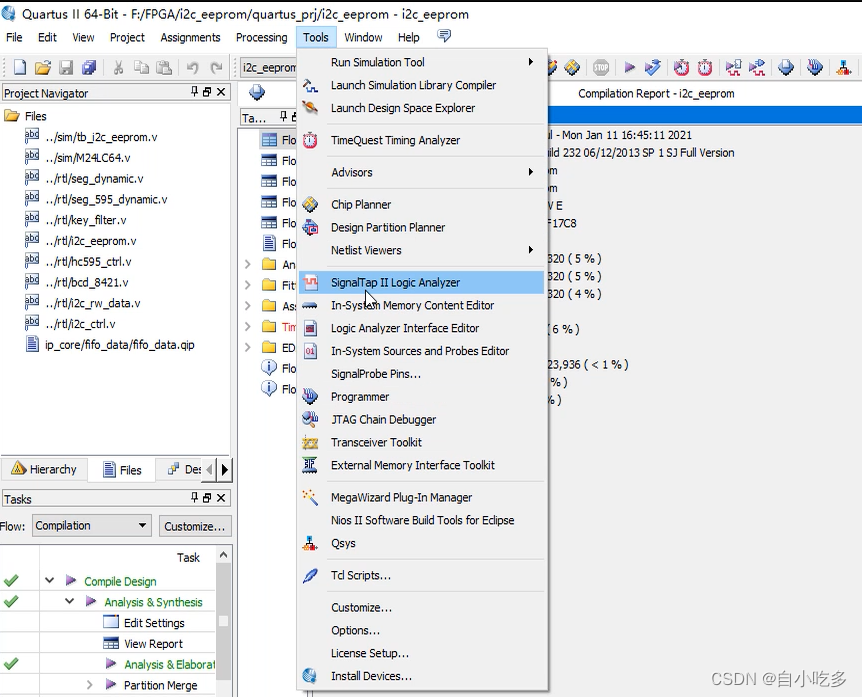The height and width of the screenshot is (697, 862).
Task: Select In-System Sources and Probes Editor
Action: click(x=422, y=351)
